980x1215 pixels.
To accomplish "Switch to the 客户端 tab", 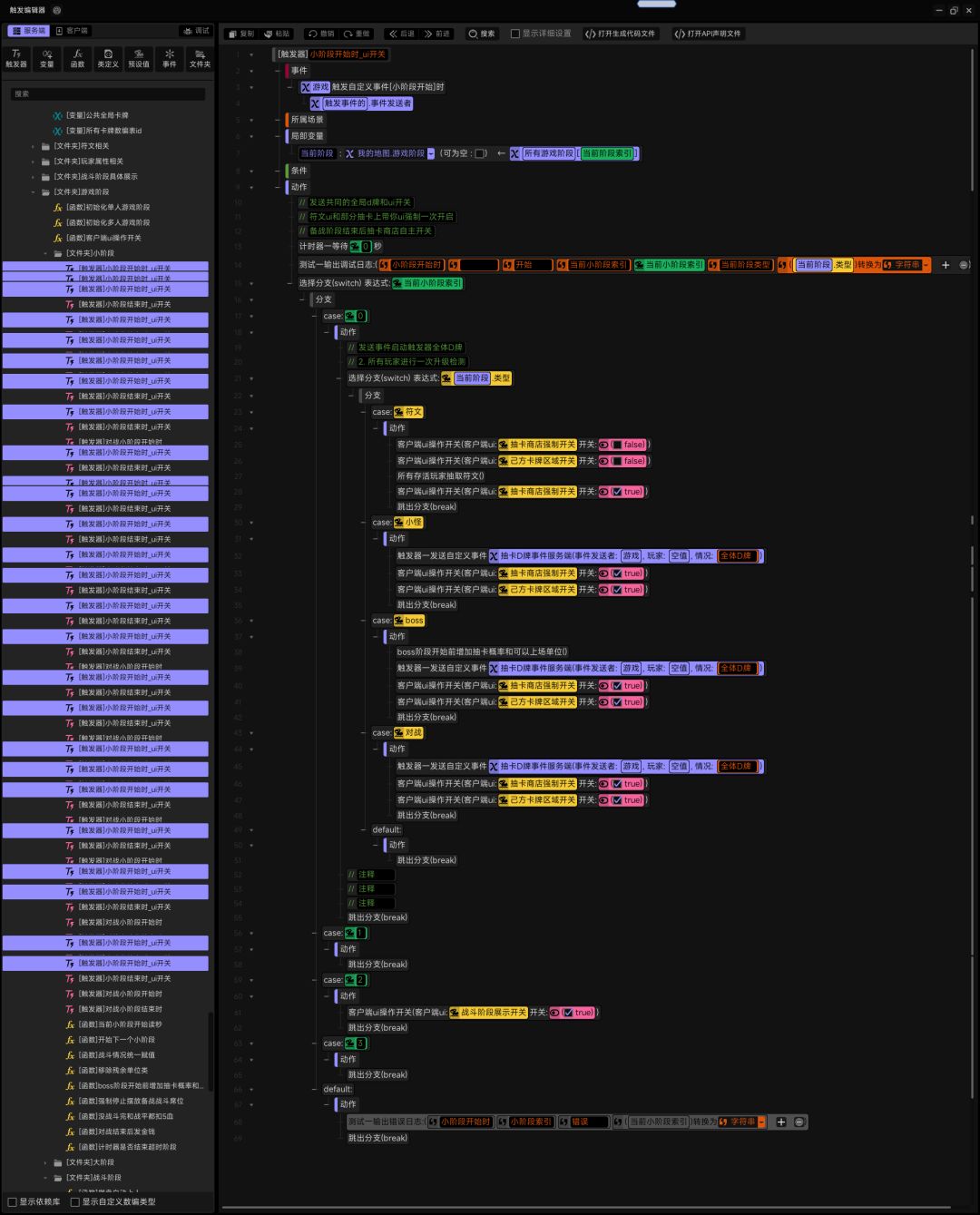I will pos(72,31).
